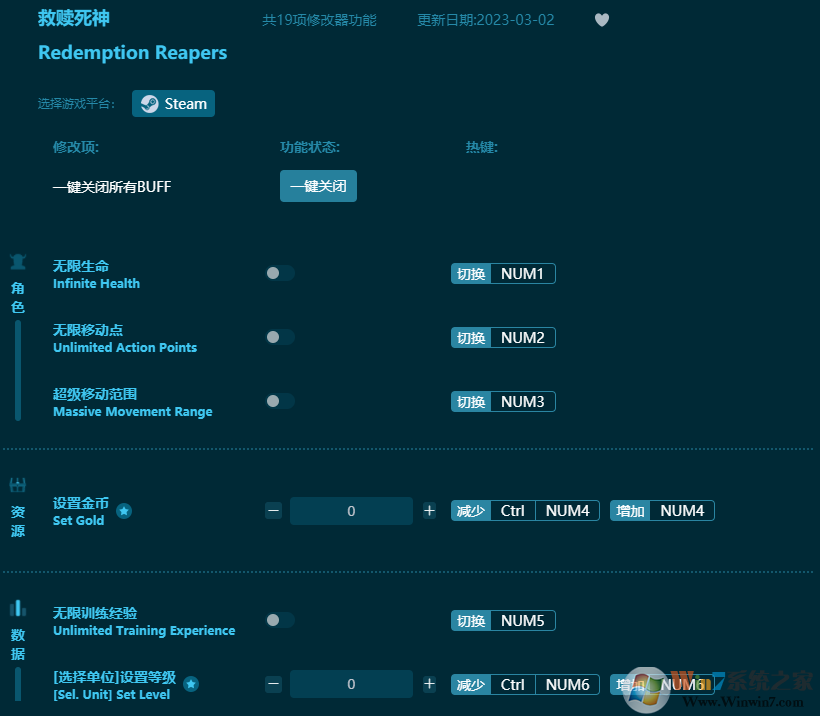Increase Set Level value with plus
Image resolution: width=820 pixels, height=716 pixels.
coord(429,684)
